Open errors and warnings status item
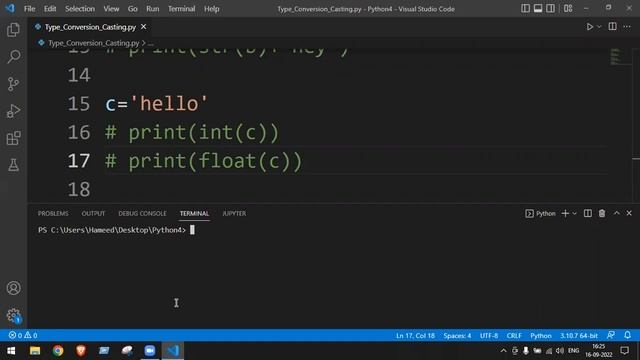The image size is (640, 360). (23, 336)
